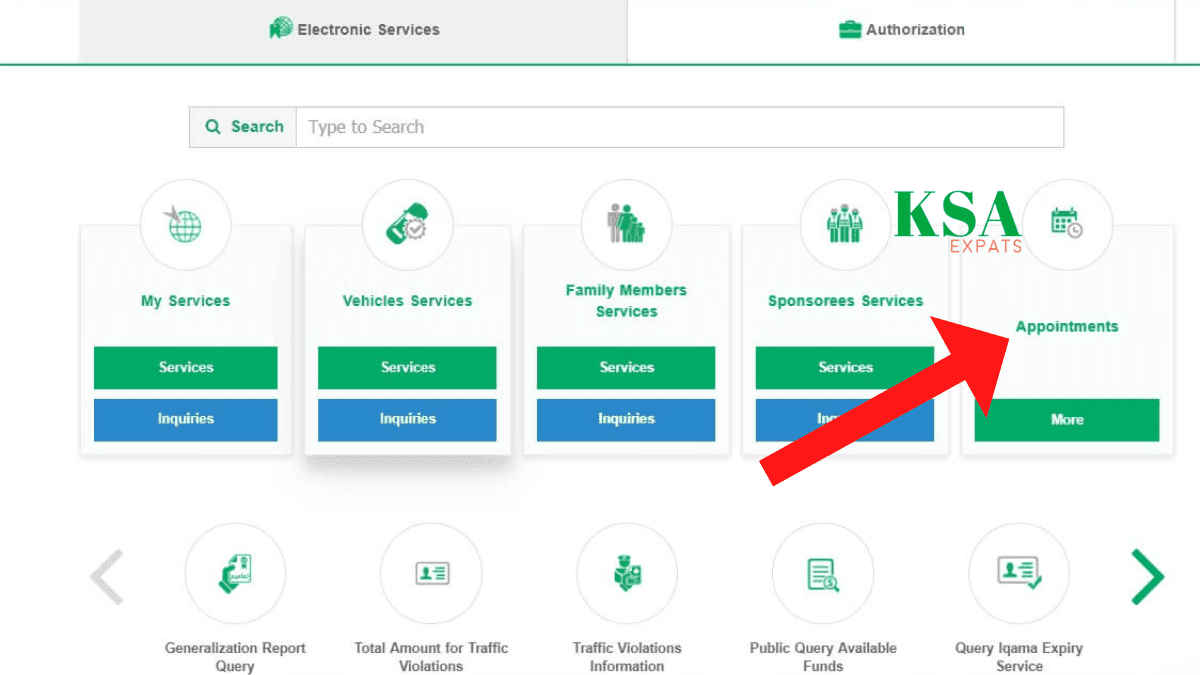This screenshot has width=1200, height=675.
Task: Open the Query Iqama Expiry Service icon
Action: click(1019, 574)
